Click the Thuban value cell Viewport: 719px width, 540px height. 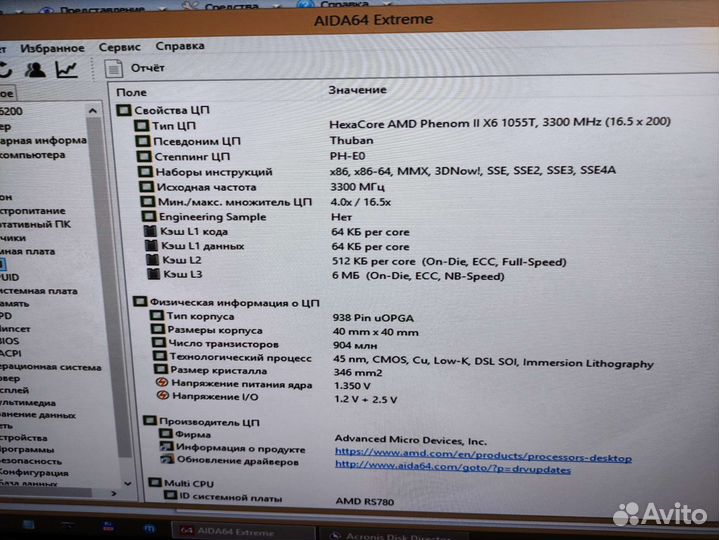[351, 140]
